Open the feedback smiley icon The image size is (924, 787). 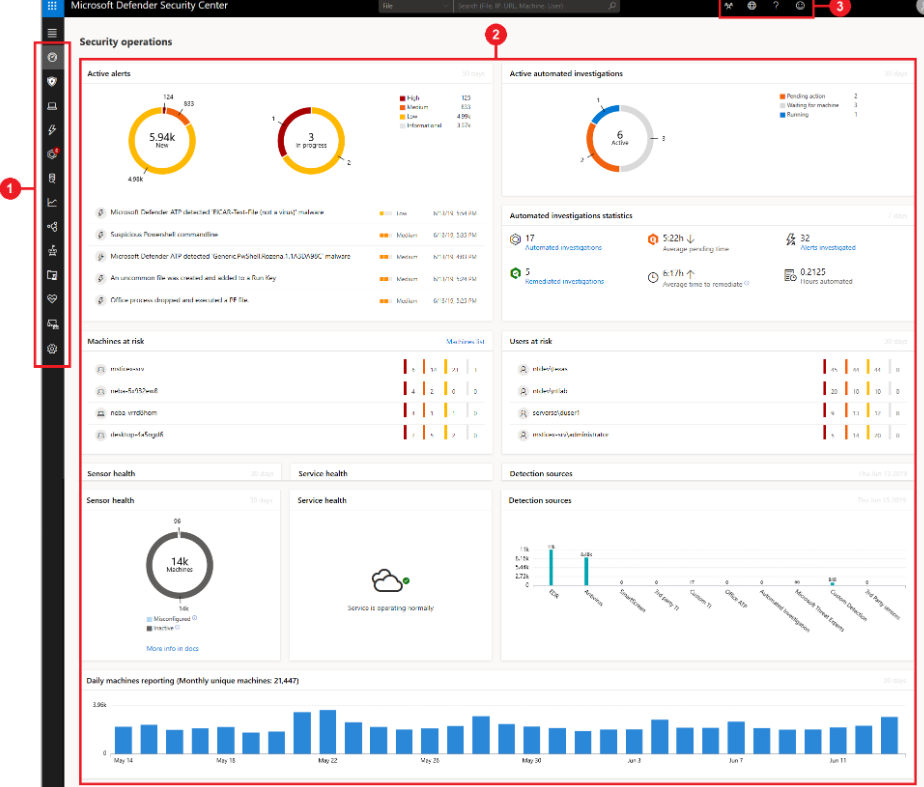coord(800,6)
